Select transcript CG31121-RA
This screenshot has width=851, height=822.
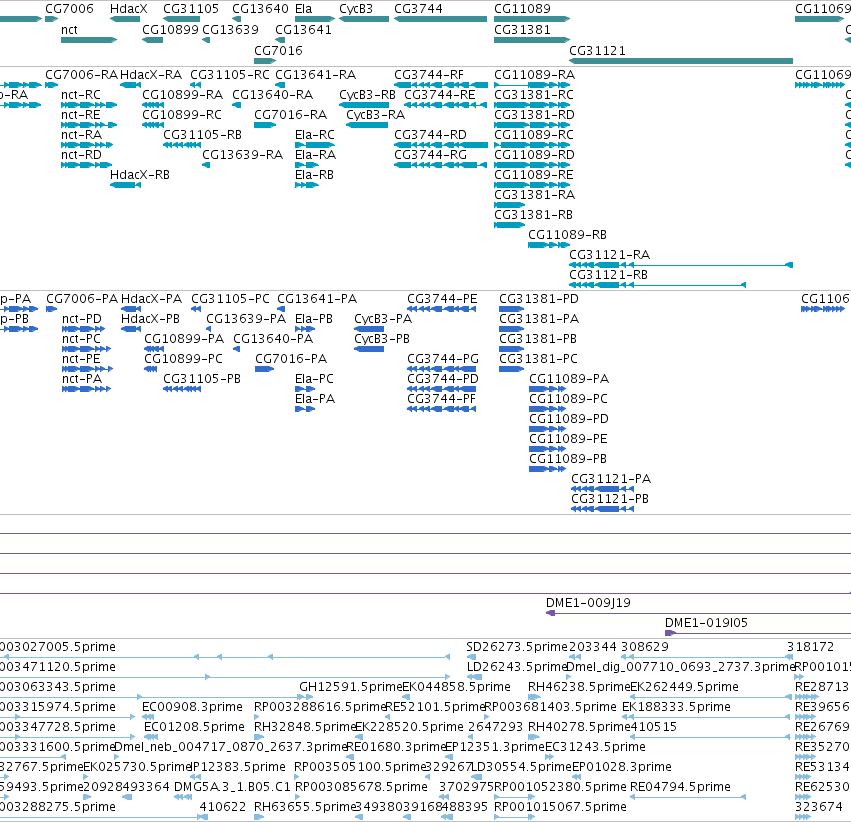[x=681, y=265]
